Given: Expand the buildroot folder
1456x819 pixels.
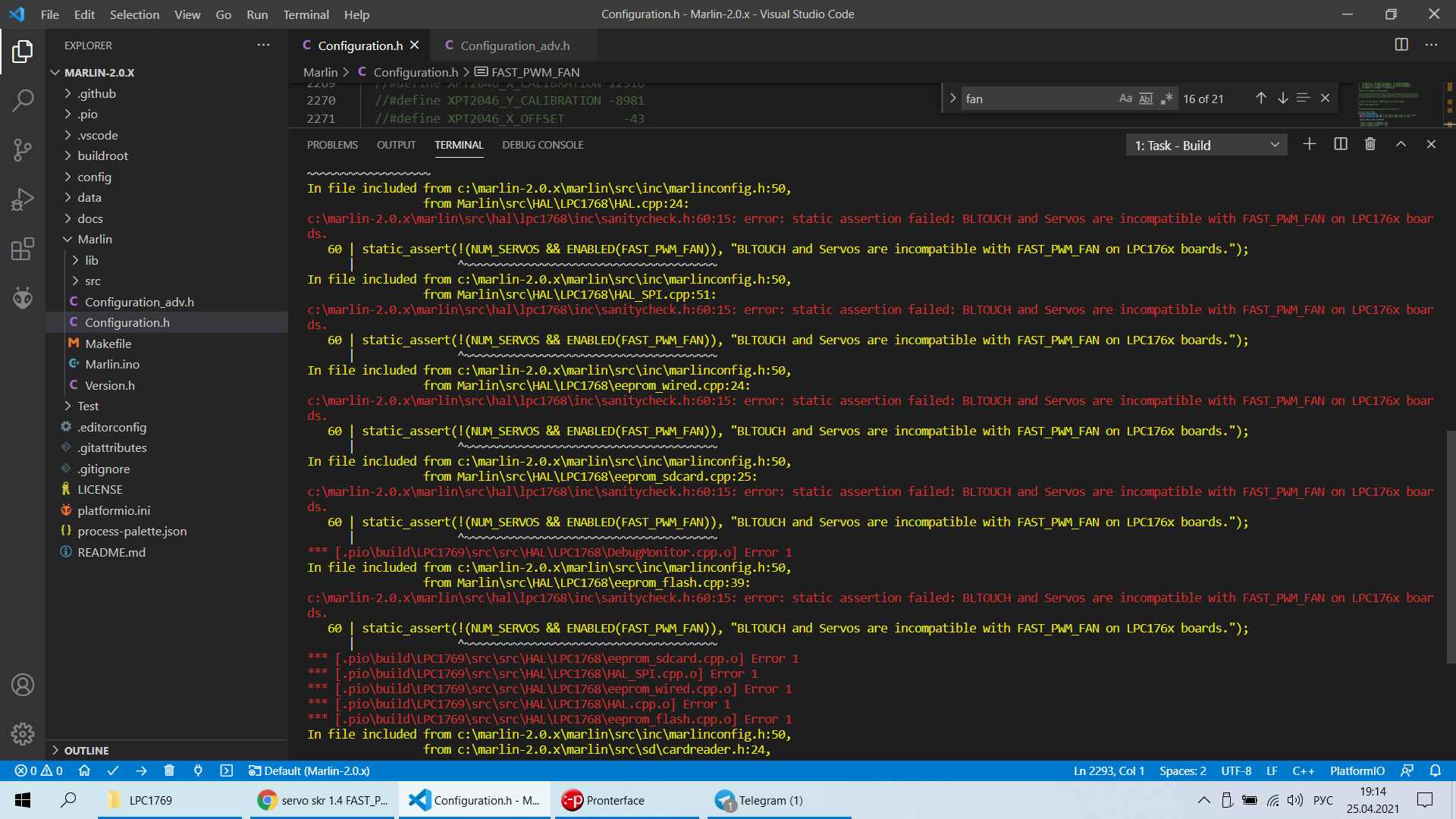Looking at the screenshot, I should 167,155.
